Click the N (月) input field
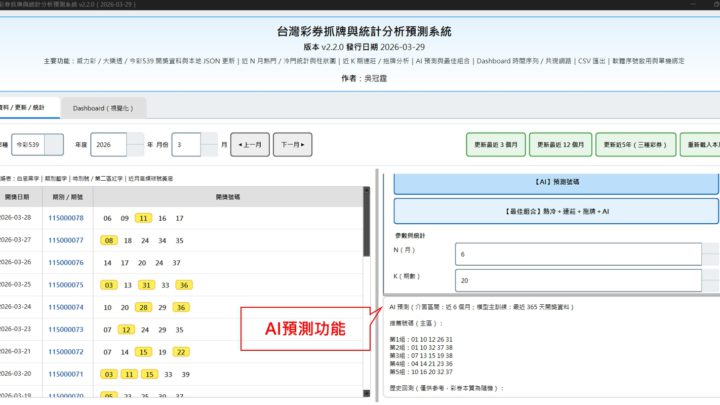 pyautogui.click(x=584, y=255)
